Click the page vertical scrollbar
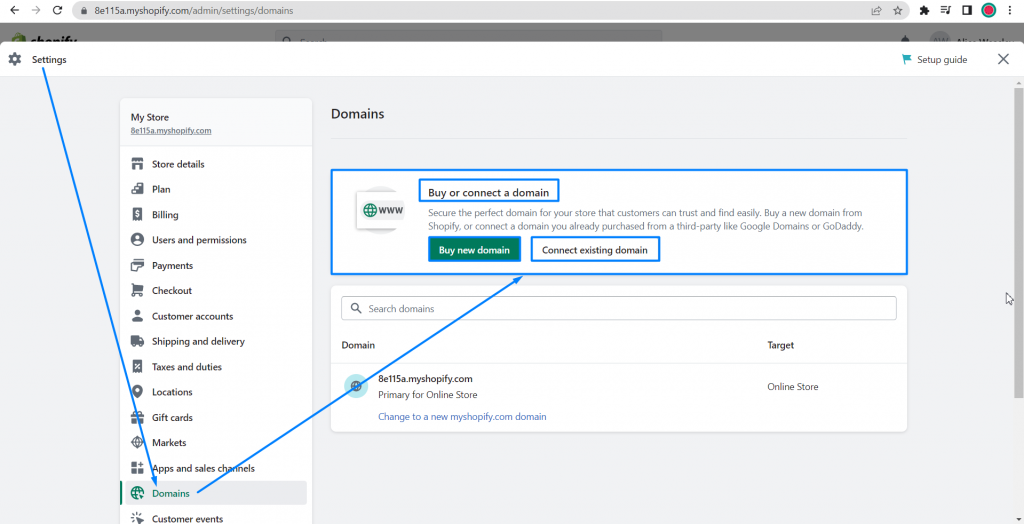1024x524 pixels. pyautogui.click(x=1018, y=242)
